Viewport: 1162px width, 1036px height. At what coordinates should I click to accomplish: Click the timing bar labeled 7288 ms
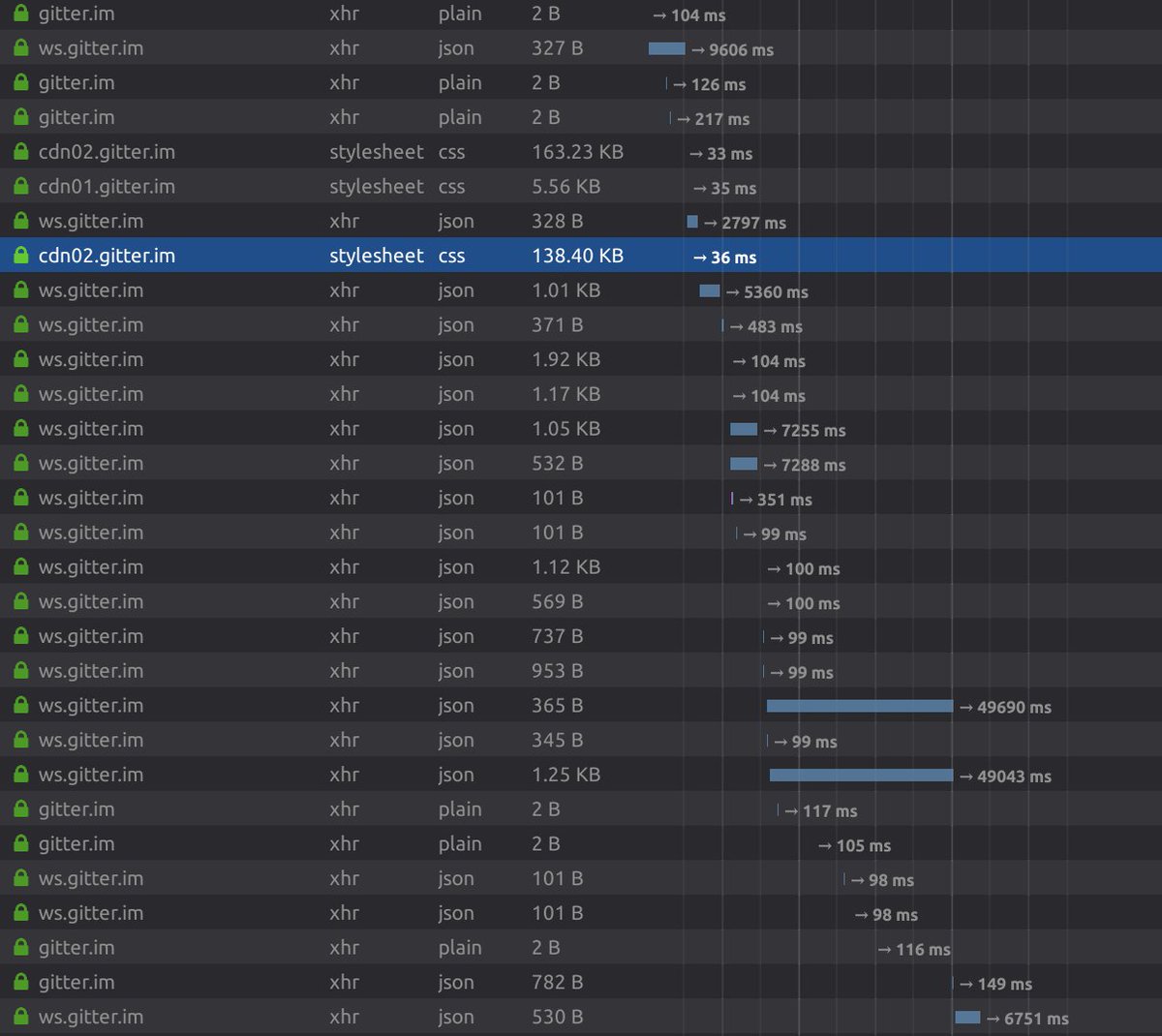pos(744,464)
